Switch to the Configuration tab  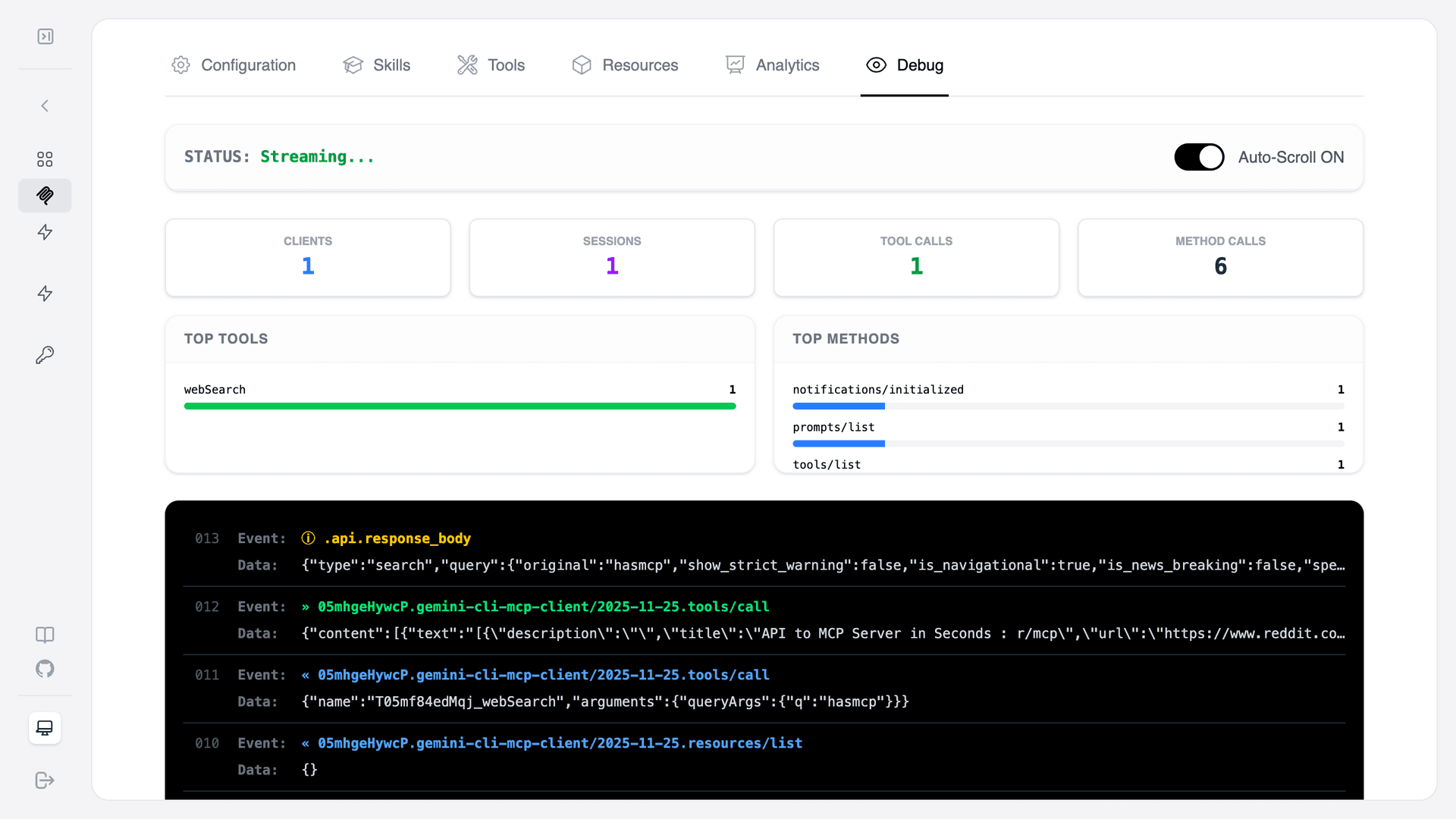coord(234,65)
